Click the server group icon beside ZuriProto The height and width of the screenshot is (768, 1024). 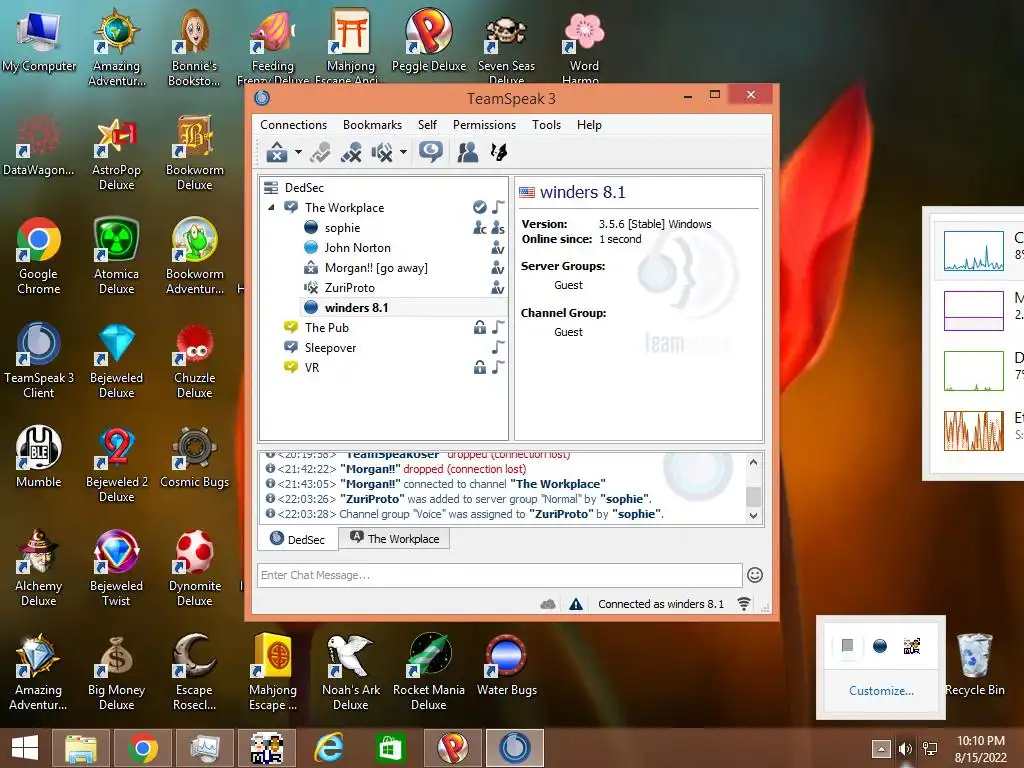click(x=498, y=287)
